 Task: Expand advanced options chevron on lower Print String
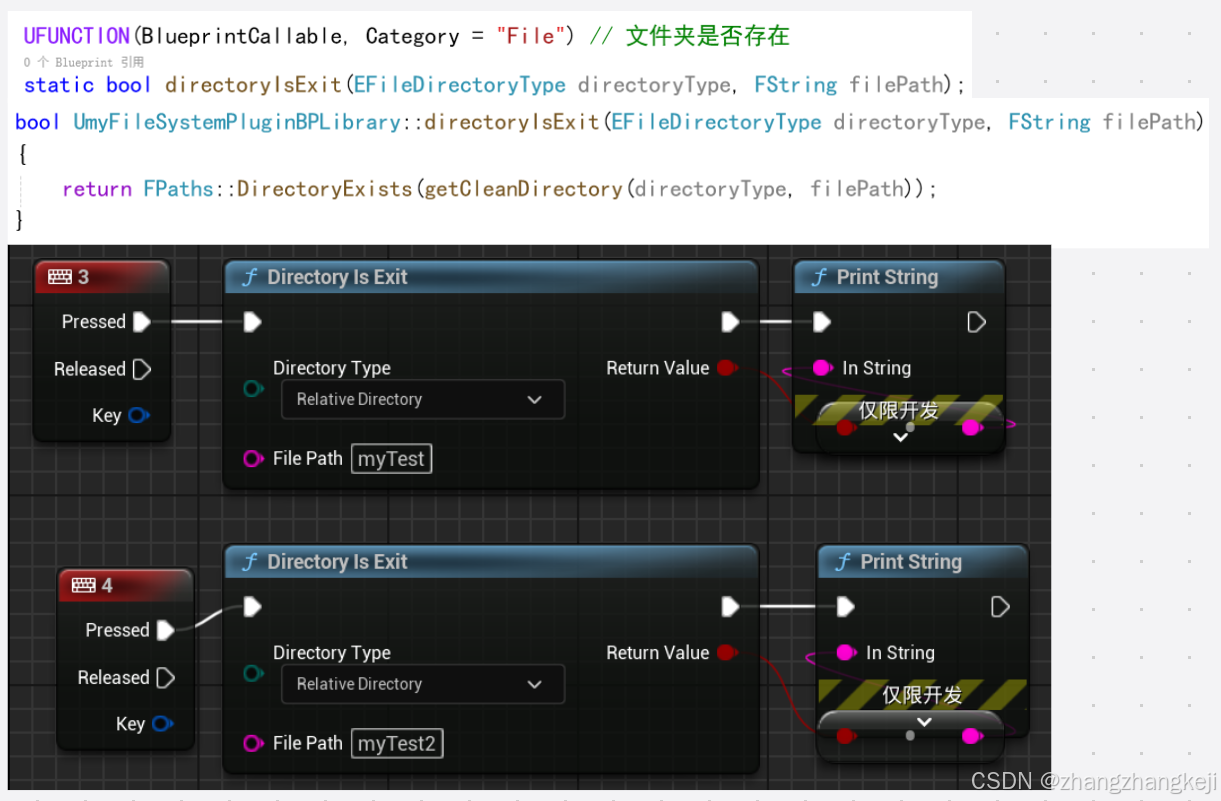pos(925,722)
